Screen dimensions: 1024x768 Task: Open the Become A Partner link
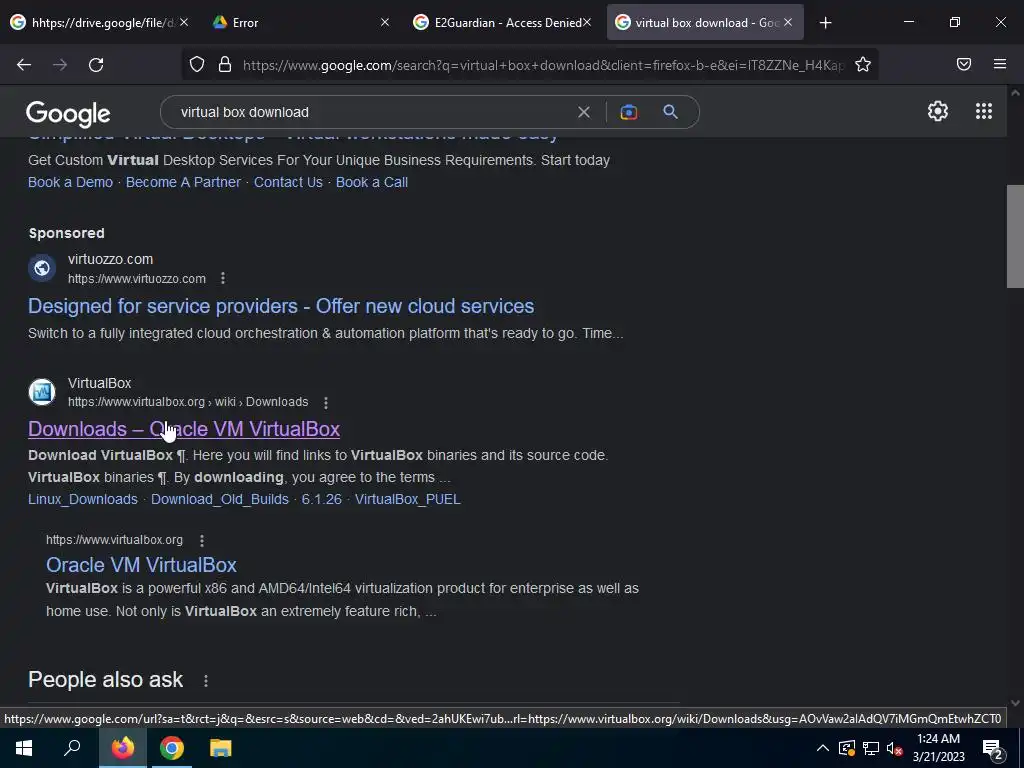183,182
